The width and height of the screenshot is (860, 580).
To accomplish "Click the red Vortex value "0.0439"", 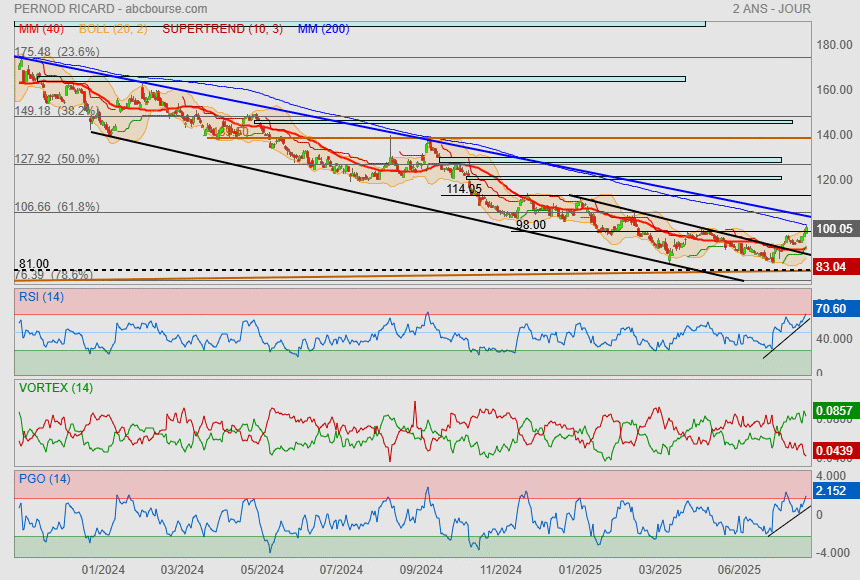I will tap(834, 451).
